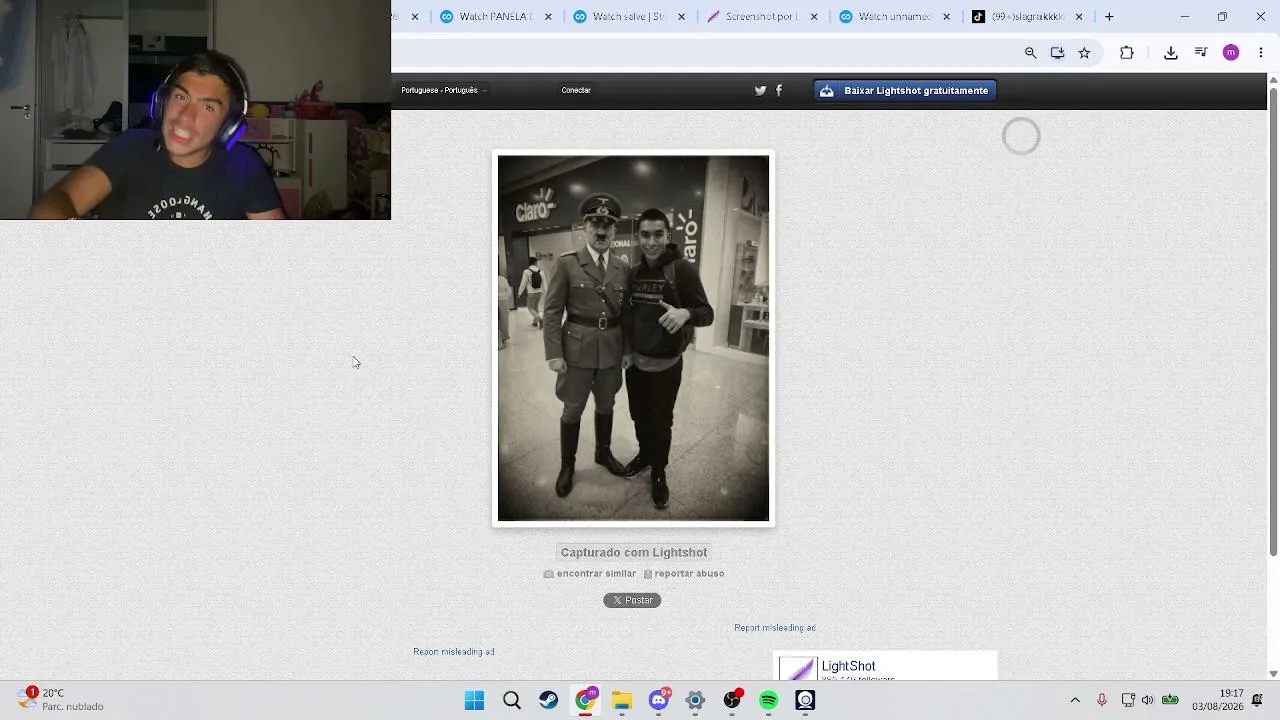Image resolution: width=1280 pixels, height=720 pixels.
Task: Click the reportar abuso link
Action: pos(684,574)
